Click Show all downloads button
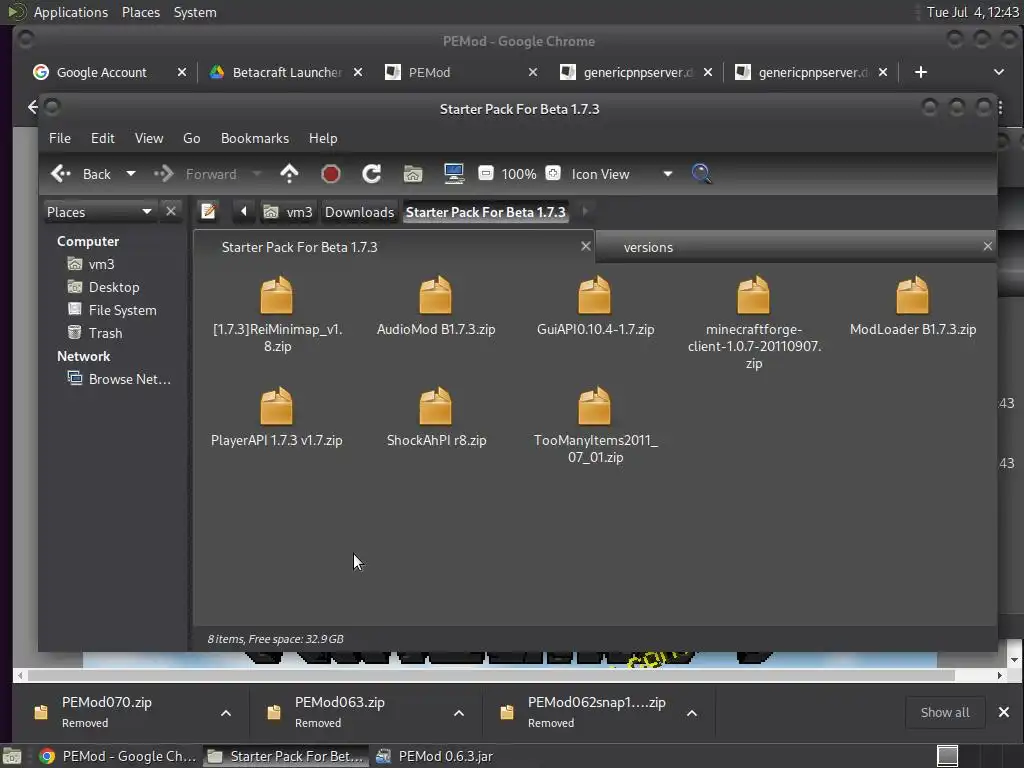The image size is (1024, 768). [x=944, y=712]
